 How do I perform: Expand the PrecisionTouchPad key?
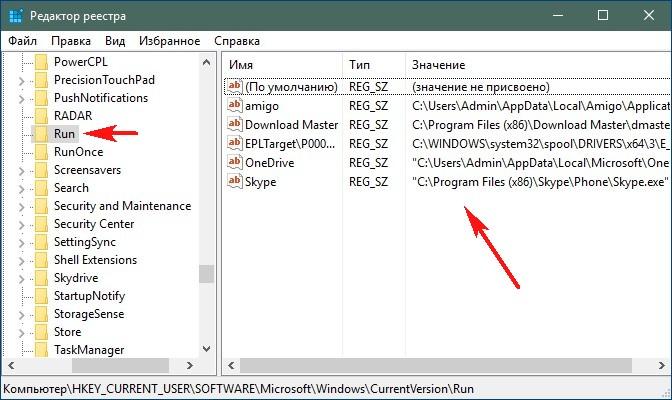click(21, 81)
